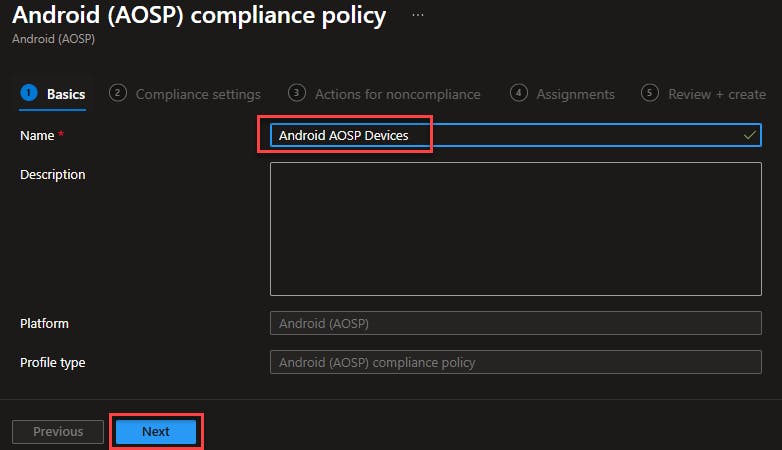Click the Name field label
The height and width of the screenshot is (450, 782).
point(37,135)
